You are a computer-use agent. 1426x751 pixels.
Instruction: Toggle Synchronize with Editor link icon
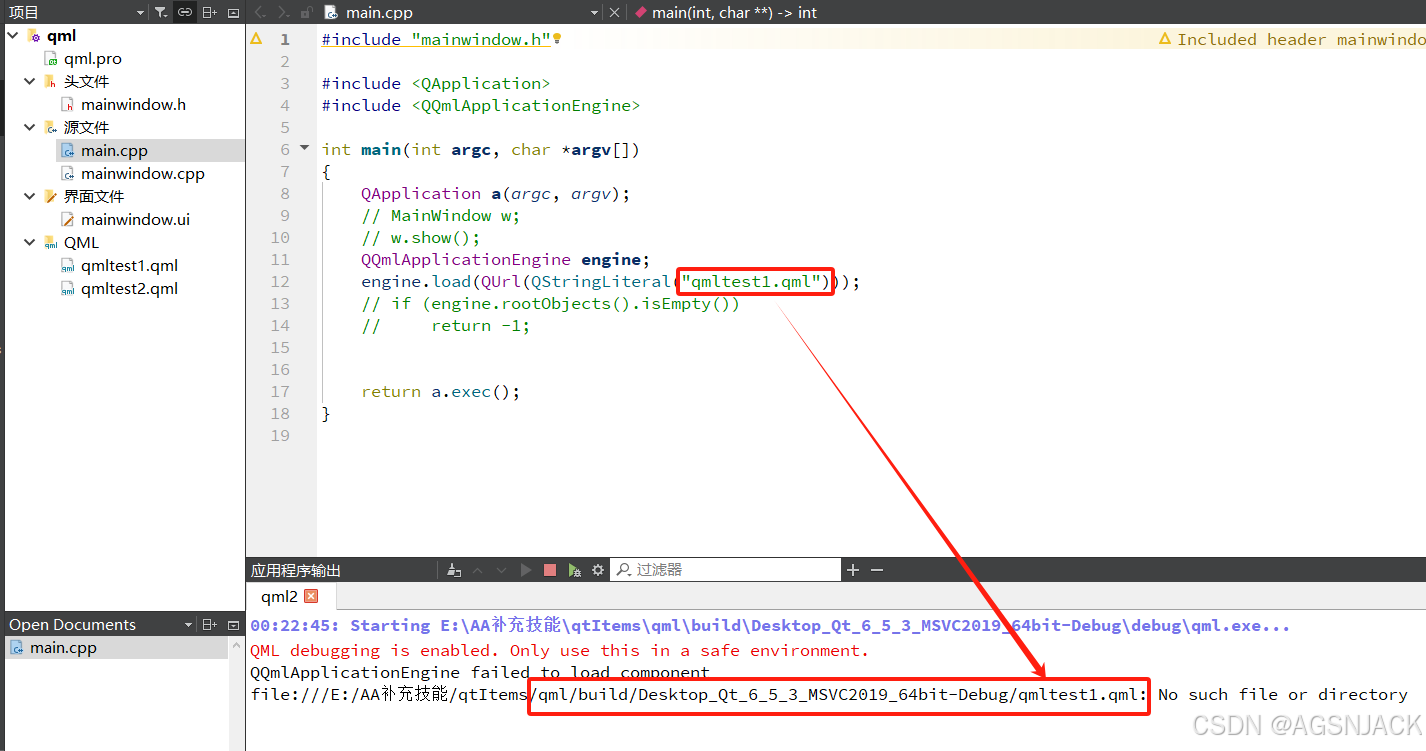pyautogui.click(x=185, y=11)
